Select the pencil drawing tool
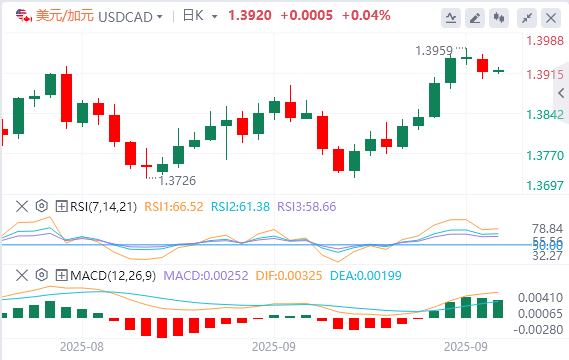569x360 pixels. 475,18
